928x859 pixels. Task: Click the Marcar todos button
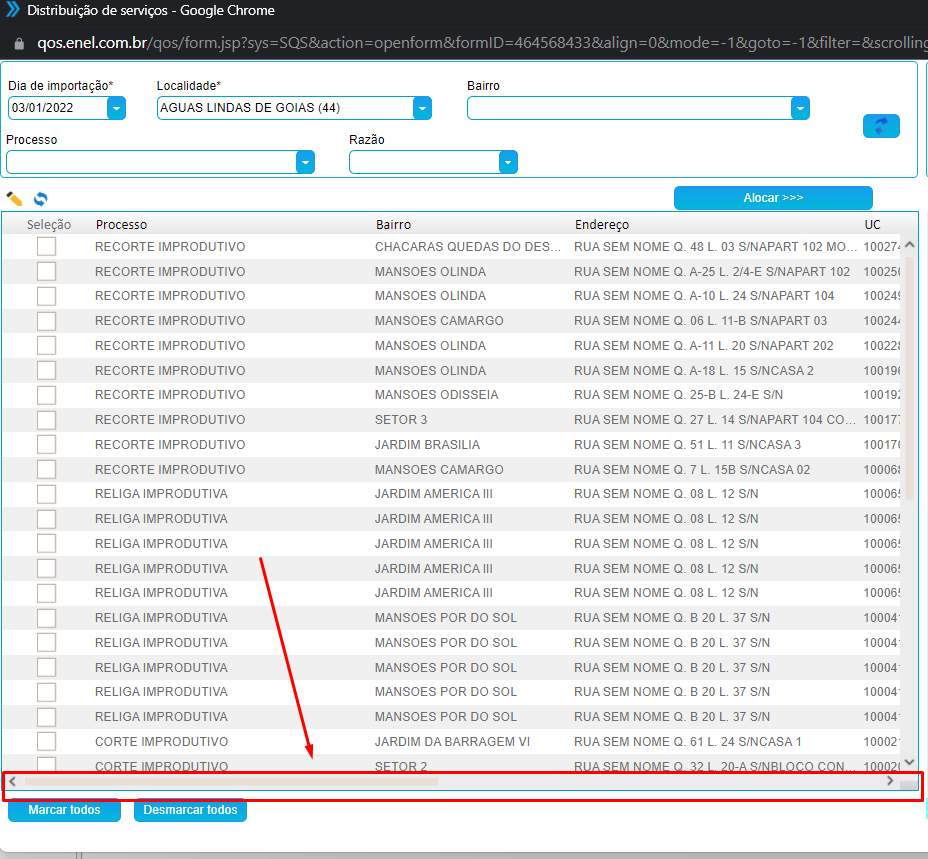point(64,810)
